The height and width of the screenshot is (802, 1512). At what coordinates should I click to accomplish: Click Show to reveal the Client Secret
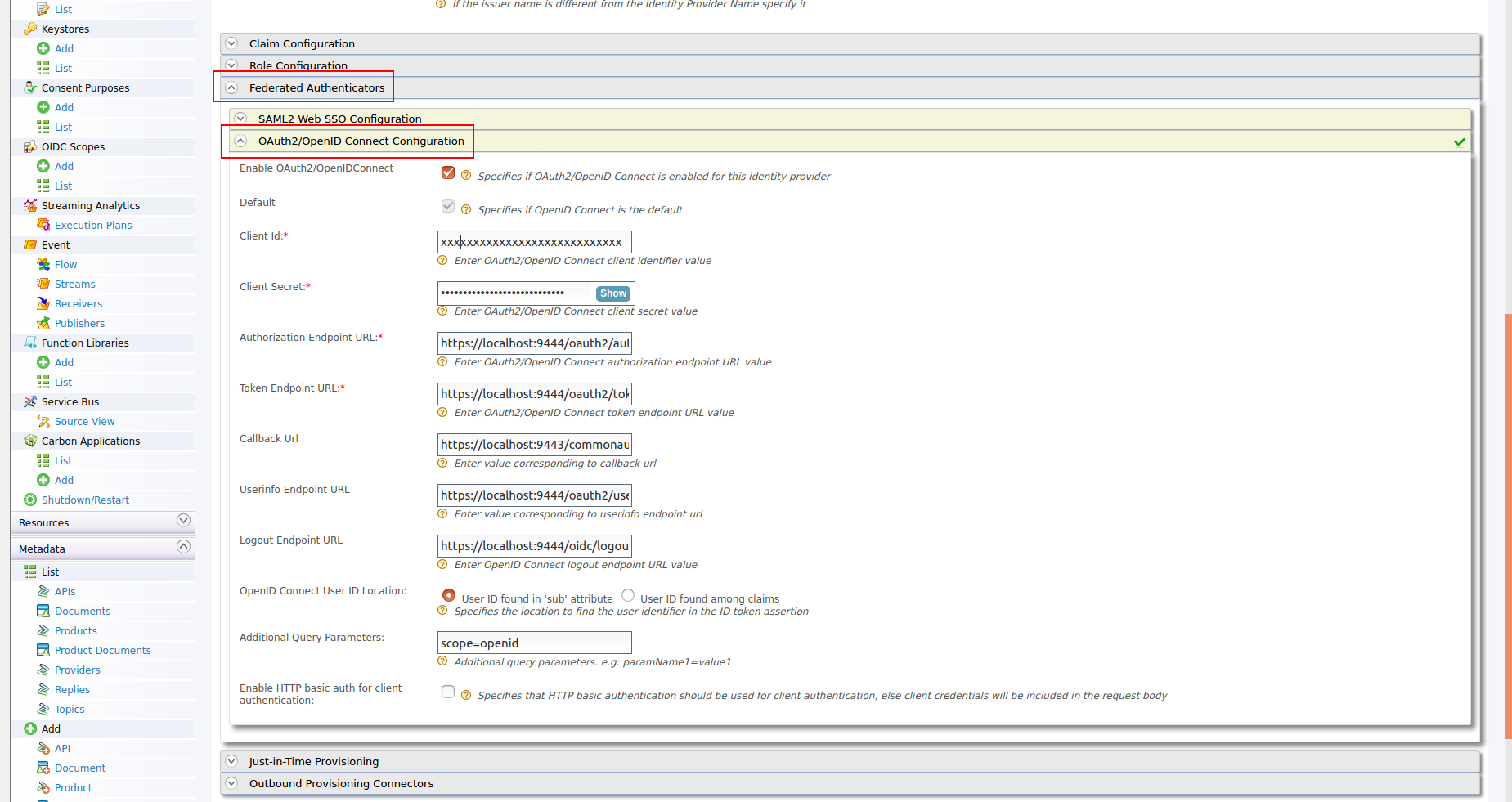pyautogui.click(x=612, y=293)
